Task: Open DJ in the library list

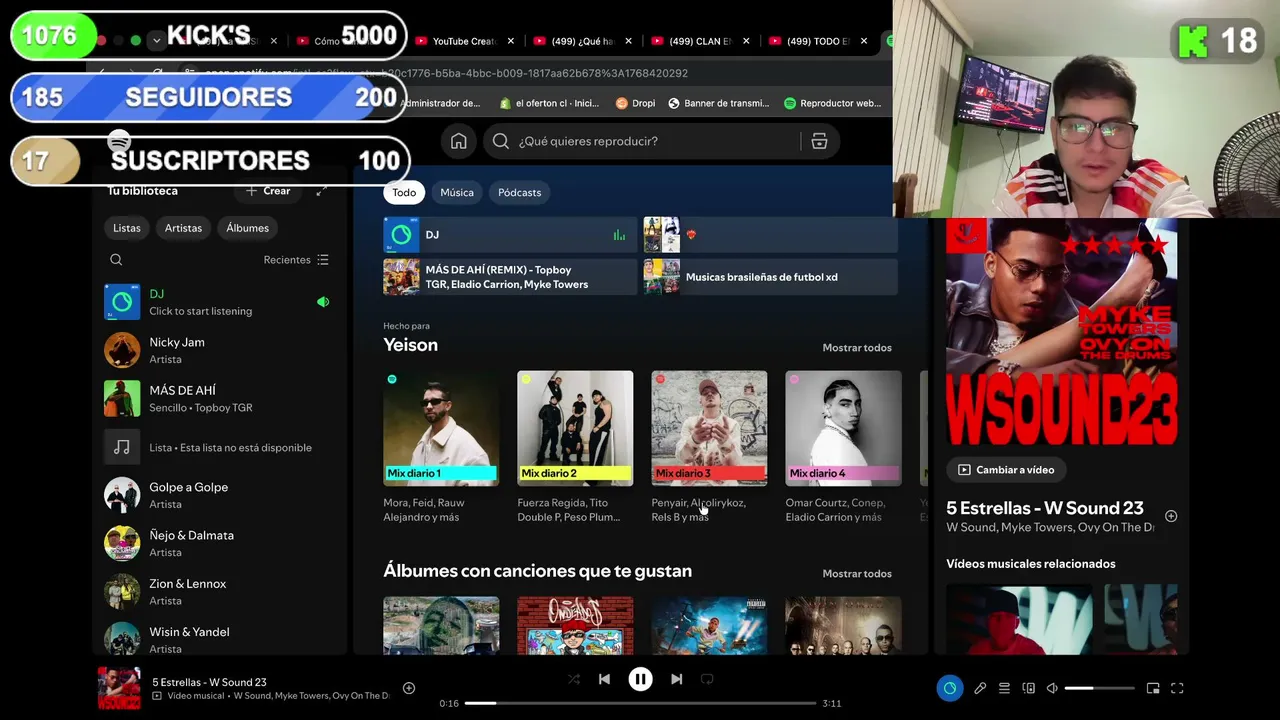Action: (x=219, y=302)
